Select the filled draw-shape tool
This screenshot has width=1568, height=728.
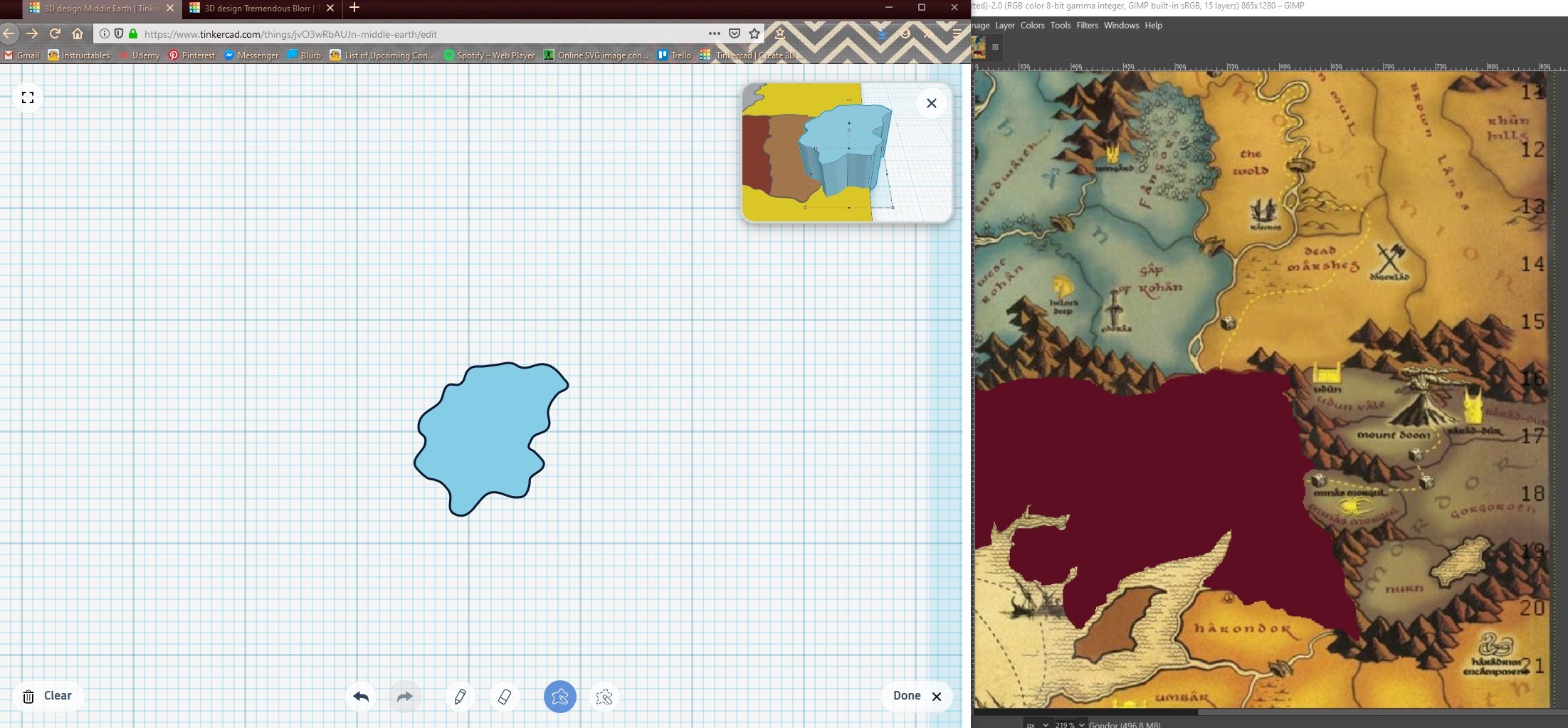560,697
